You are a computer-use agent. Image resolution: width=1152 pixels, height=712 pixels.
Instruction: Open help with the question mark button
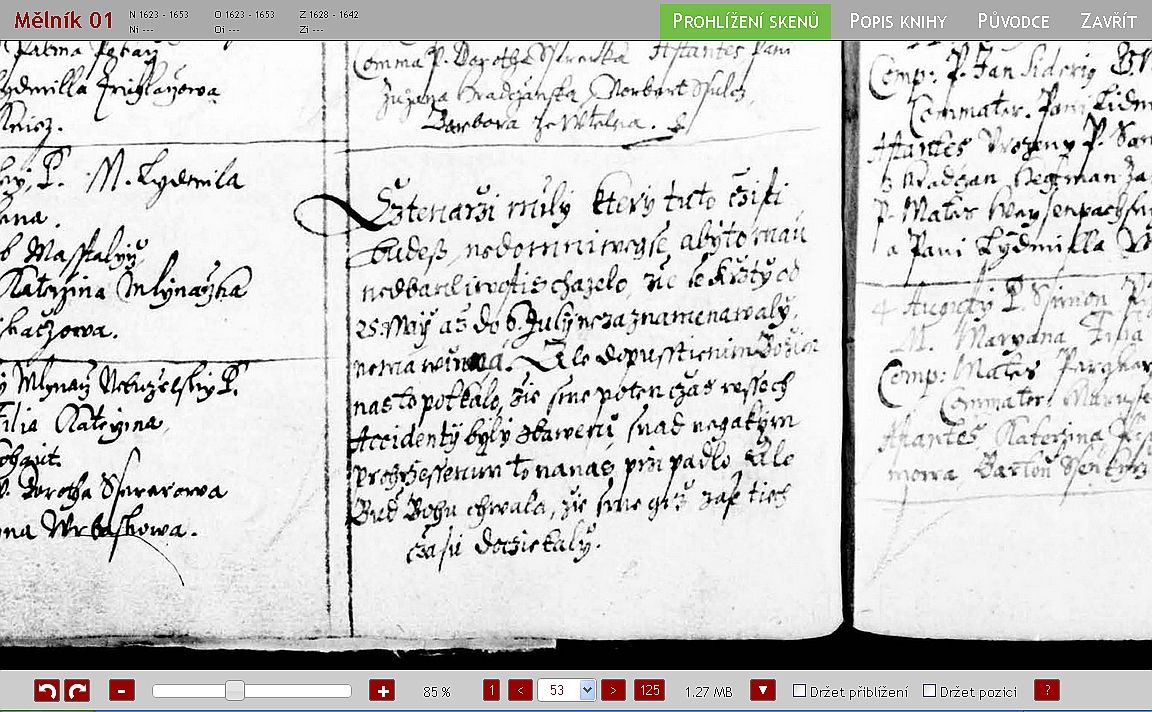pos(1046,690)
